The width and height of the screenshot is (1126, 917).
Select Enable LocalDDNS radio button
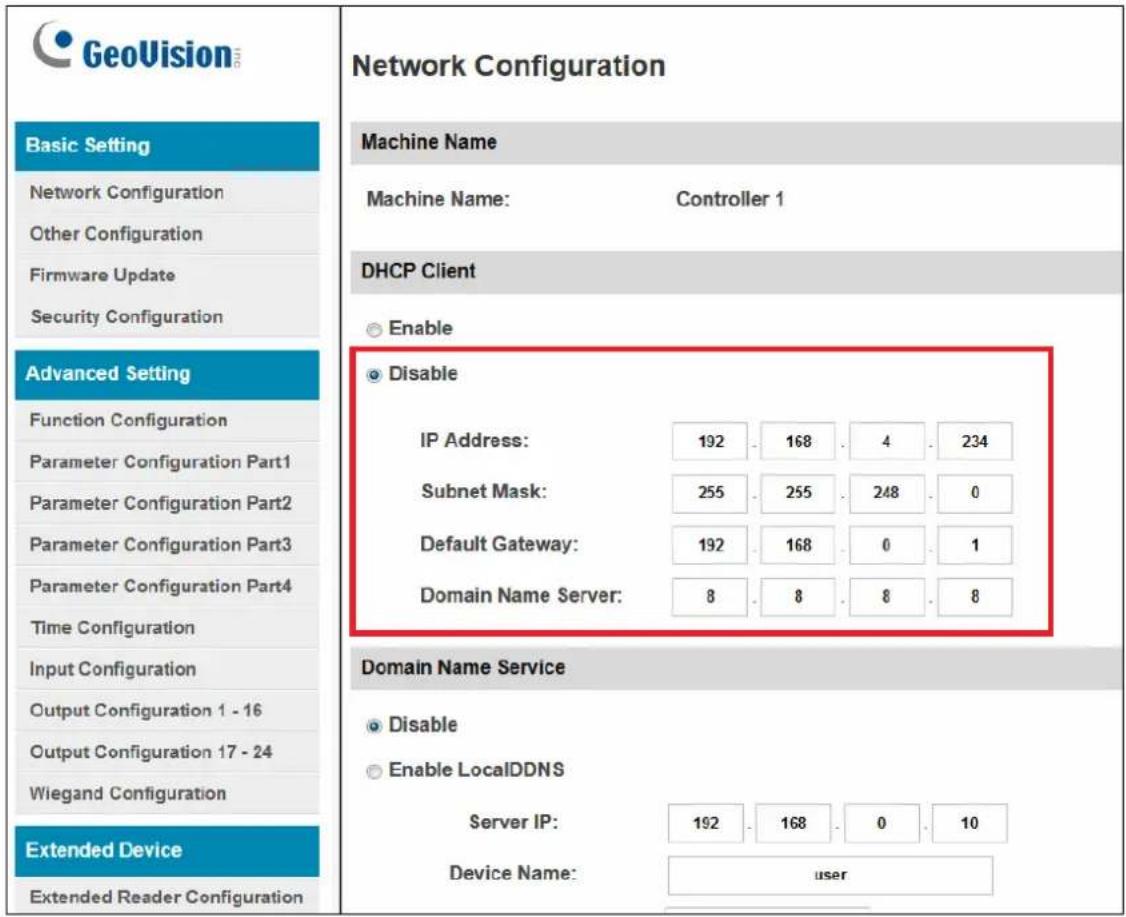tap(373, 771)
